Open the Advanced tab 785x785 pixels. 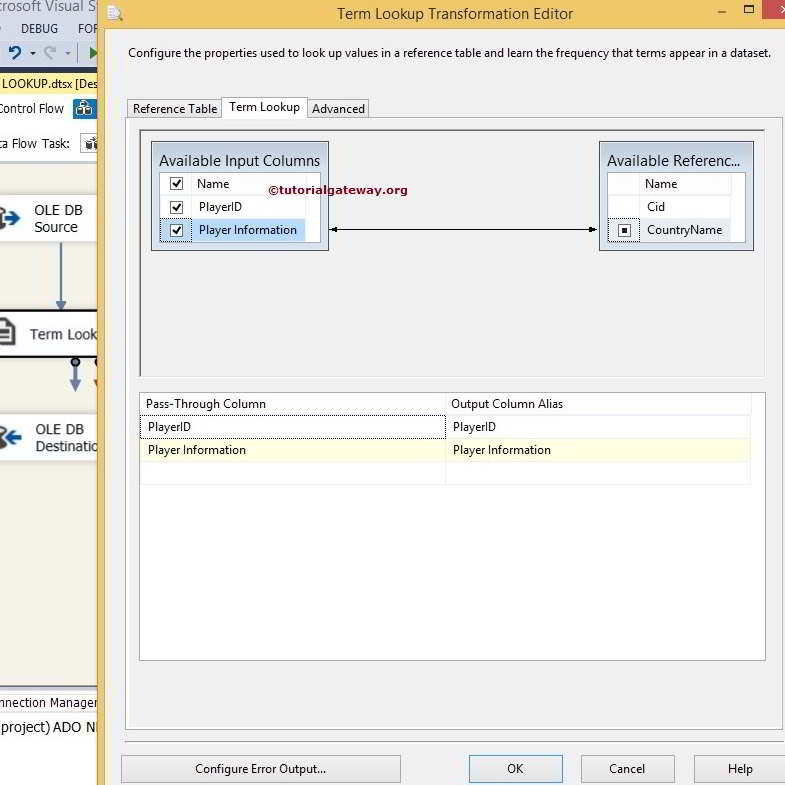[338, 109]
